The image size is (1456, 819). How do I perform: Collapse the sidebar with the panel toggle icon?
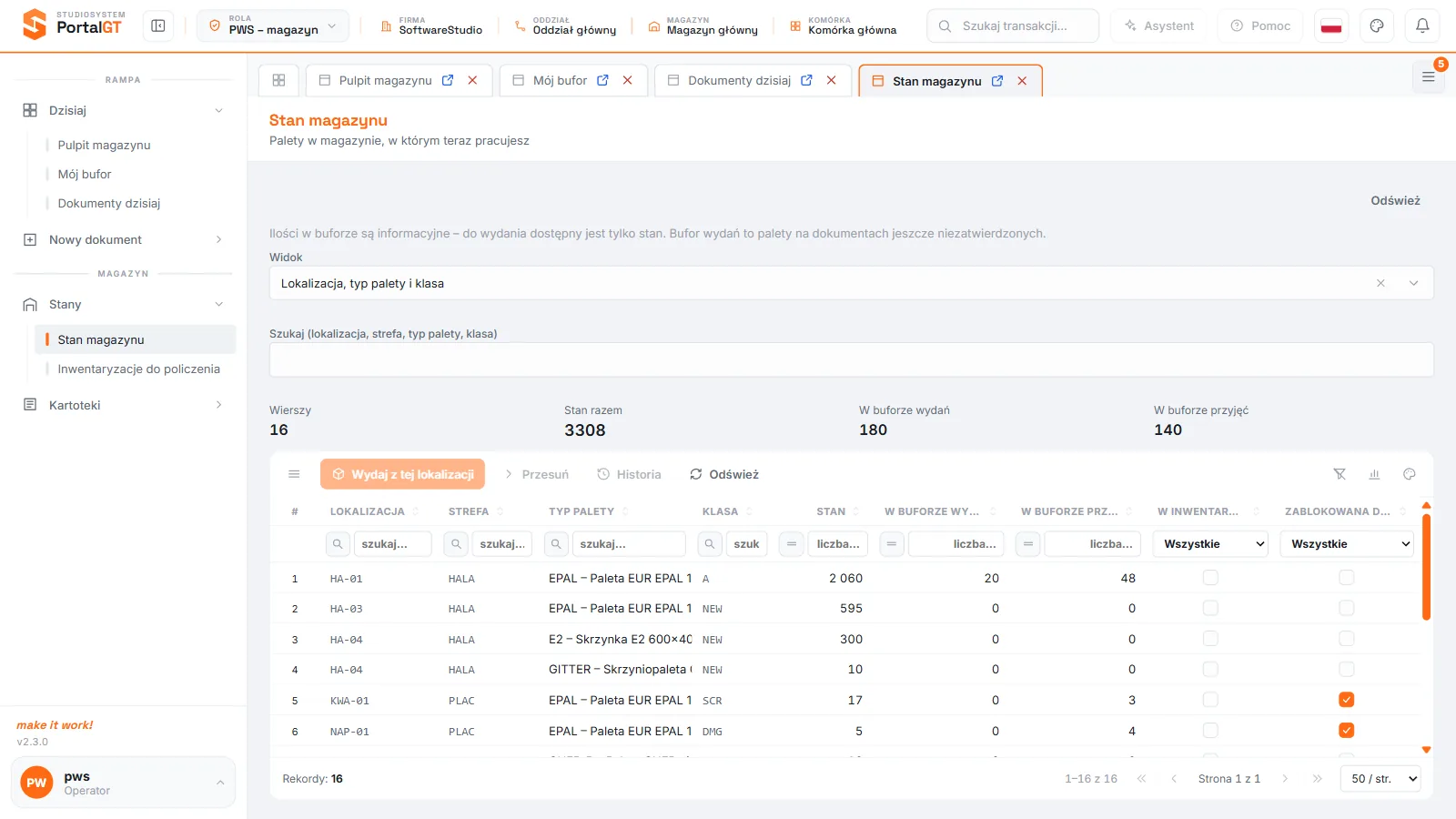158,26
